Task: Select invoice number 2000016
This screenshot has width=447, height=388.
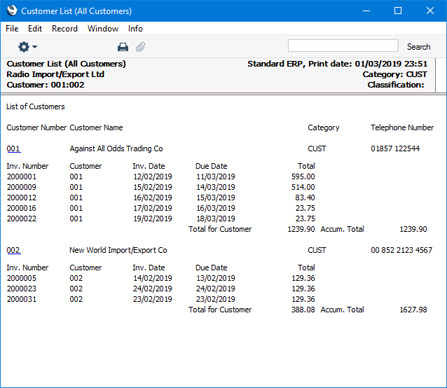Action: coord(21,208)
